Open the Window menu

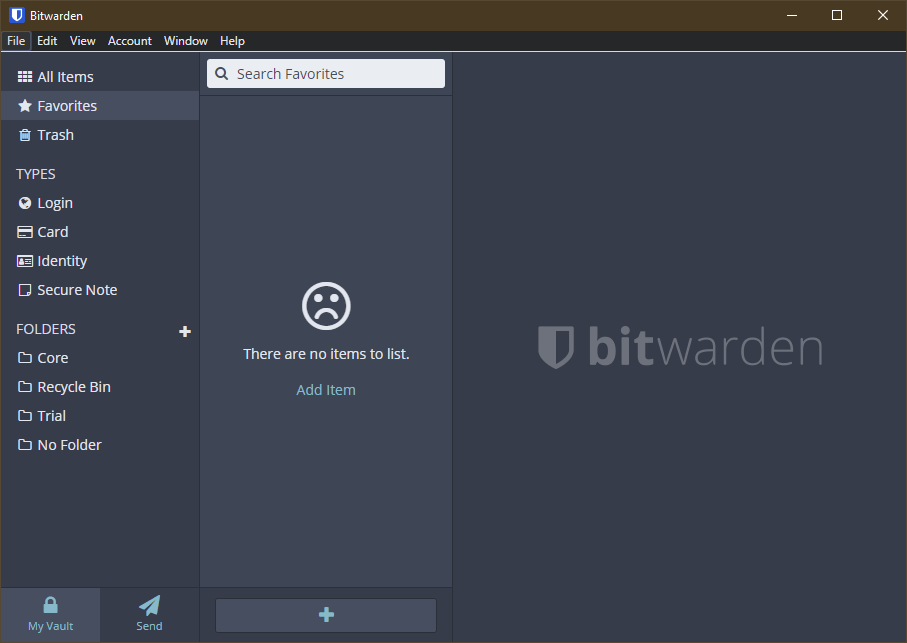point(186,41)
